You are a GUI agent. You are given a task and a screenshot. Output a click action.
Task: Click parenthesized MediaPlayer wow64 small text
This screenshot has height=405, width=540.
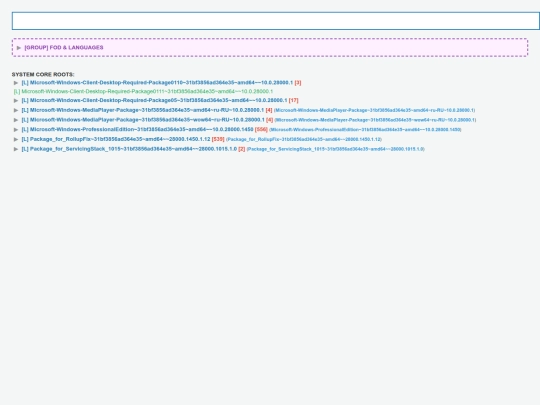(375, 120)
